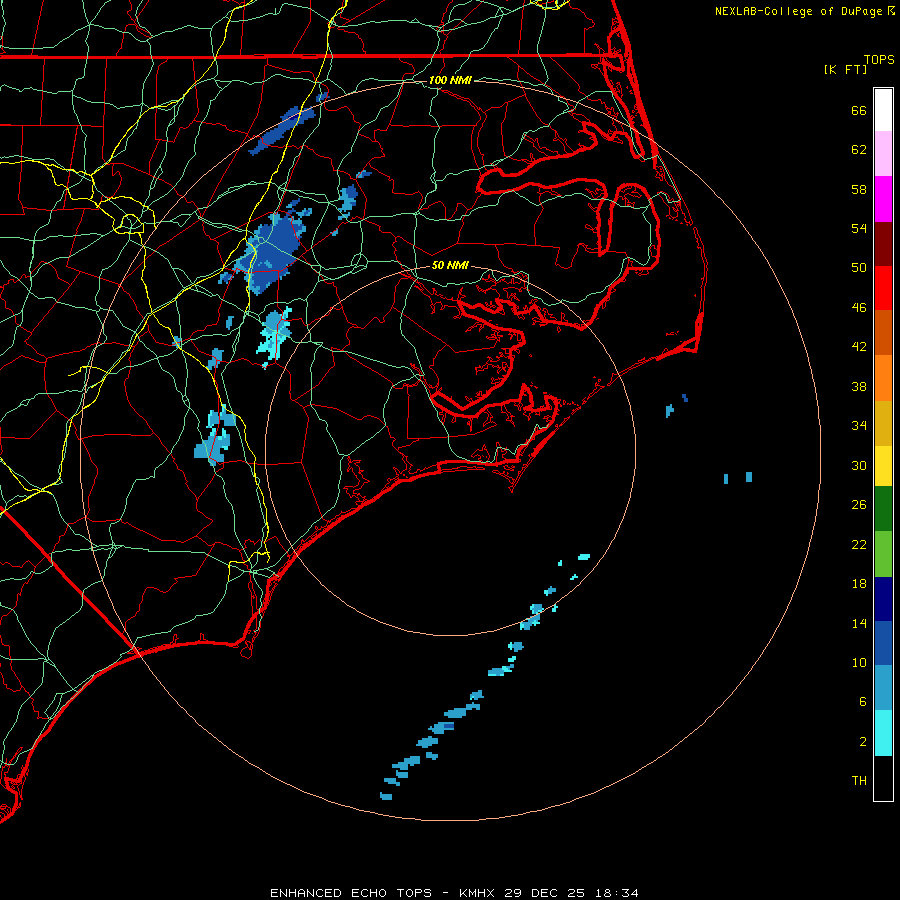Click the legend value 2

[x=862, y=742]
